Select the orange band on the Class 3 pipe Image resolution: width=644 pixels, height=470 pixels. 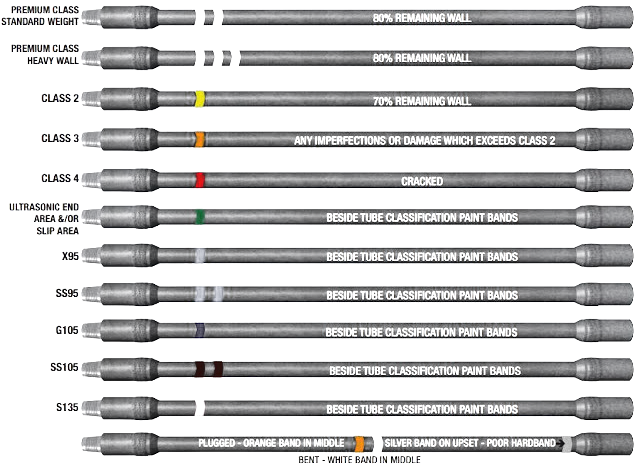pyautogui.click(x=201, y=140)
